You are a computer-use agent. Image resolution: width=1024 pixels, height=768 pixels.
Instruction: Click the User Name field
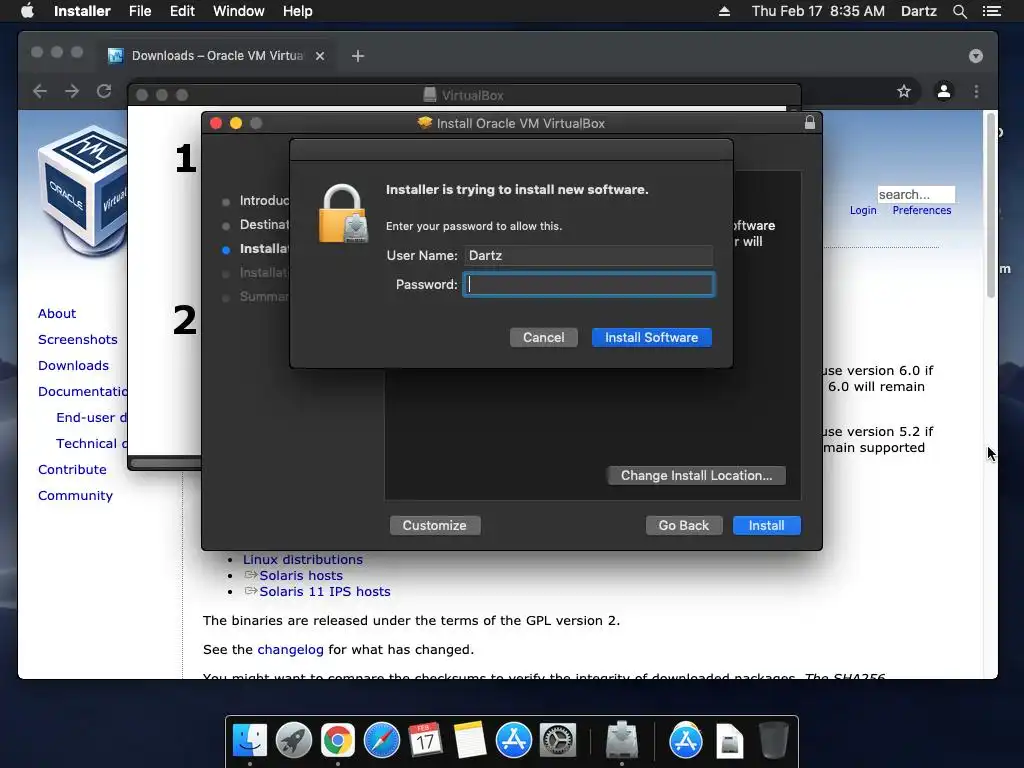tap(588, 255)
